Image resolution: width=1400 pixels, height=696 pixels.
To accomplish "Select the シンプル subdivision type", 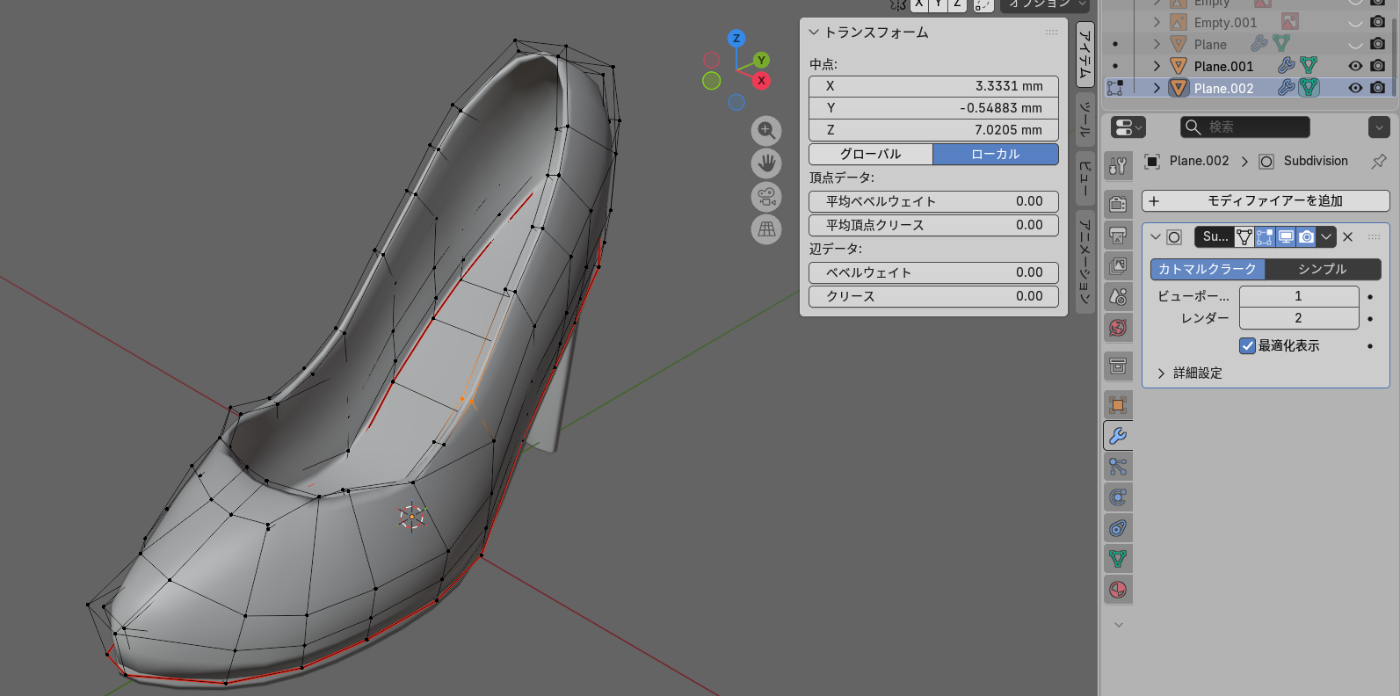I will point(1322,269).
